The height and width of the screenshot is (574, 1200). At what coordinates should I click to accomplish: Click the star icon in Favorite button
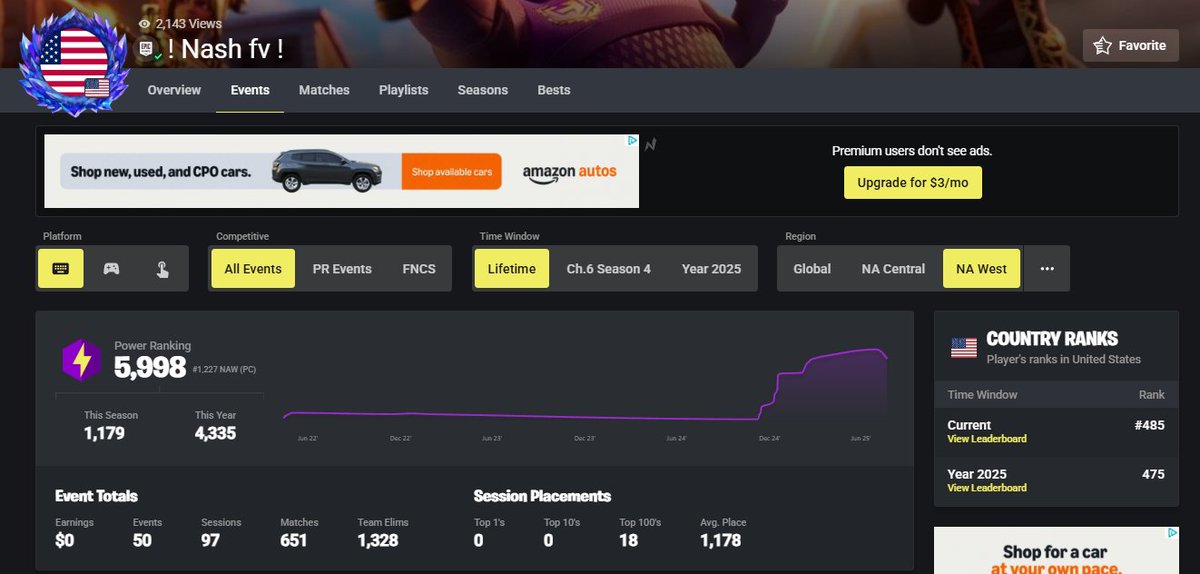[x=1102, y=46]
